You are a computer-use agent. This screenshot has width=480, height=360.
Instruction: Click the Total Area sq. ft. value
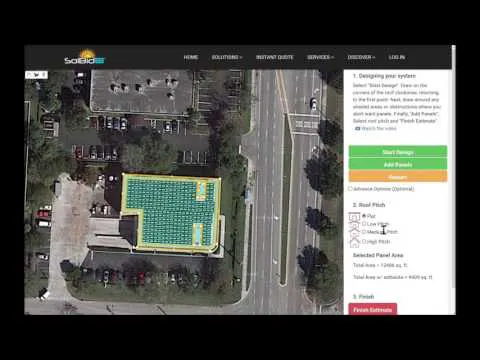pyautogui.click(x=380, y=265)
